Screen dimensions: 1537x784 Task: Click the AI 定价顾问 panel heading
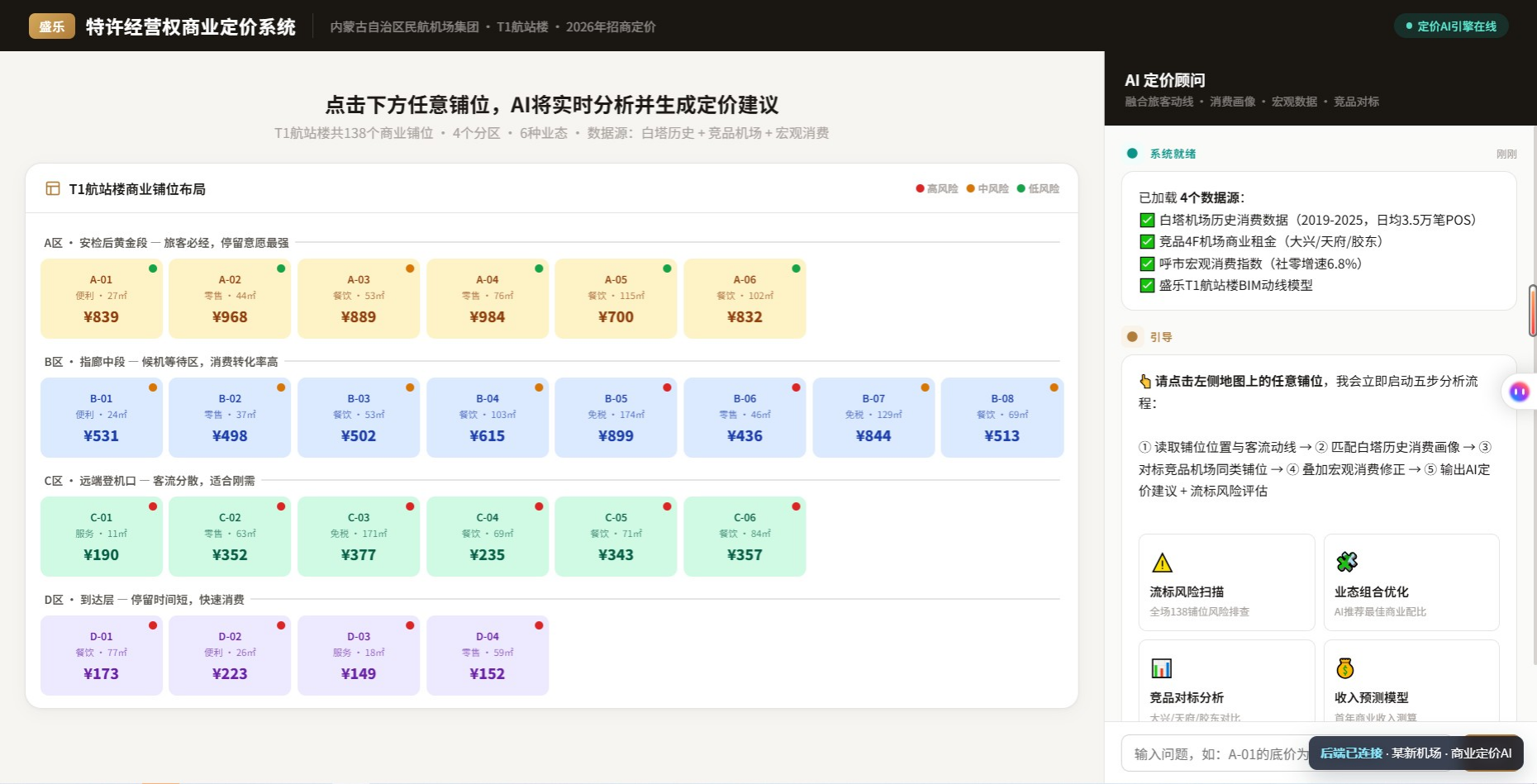tap(1164, 80)
